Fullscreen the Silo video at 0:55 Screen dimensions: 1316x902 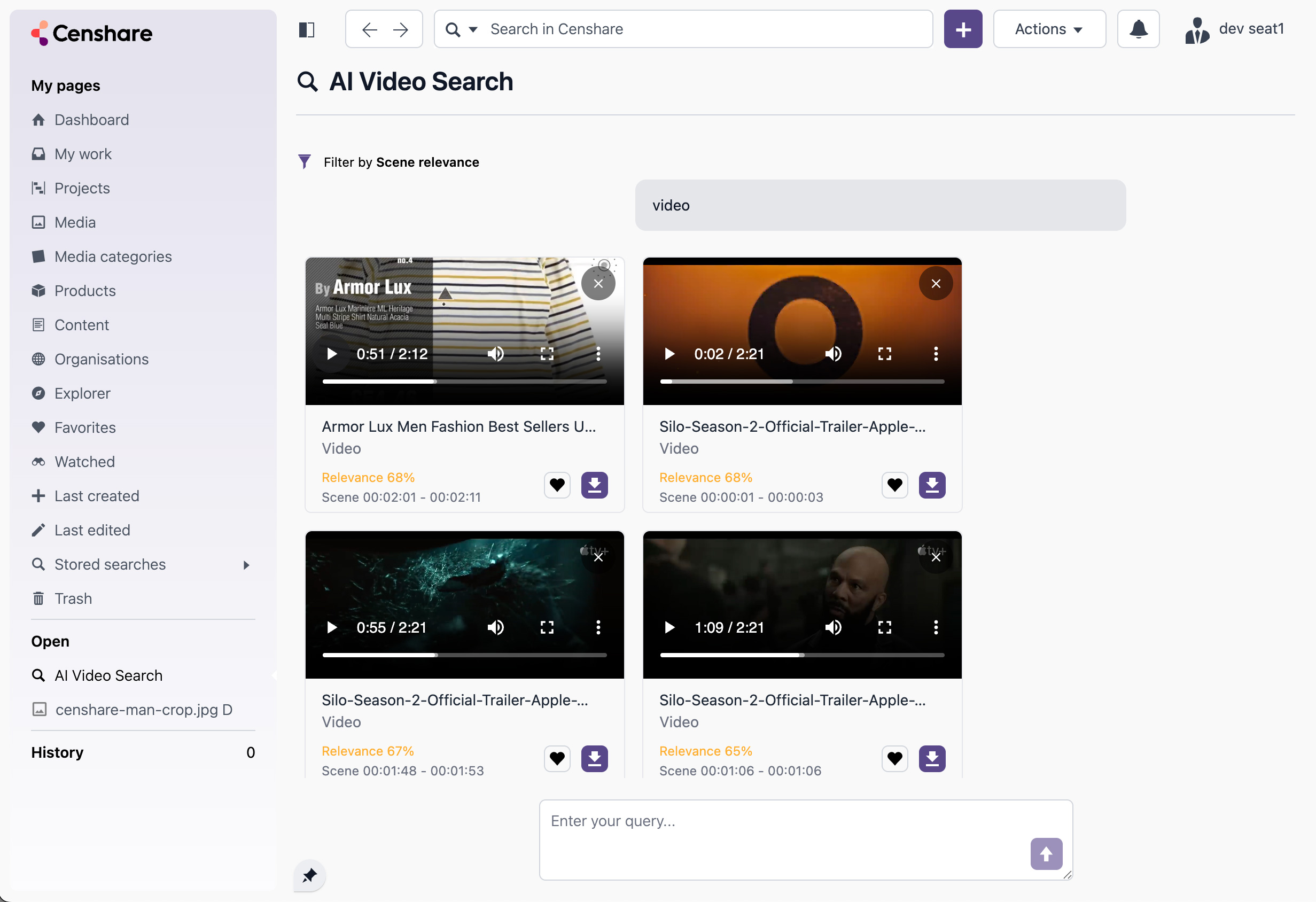[547, 627]
